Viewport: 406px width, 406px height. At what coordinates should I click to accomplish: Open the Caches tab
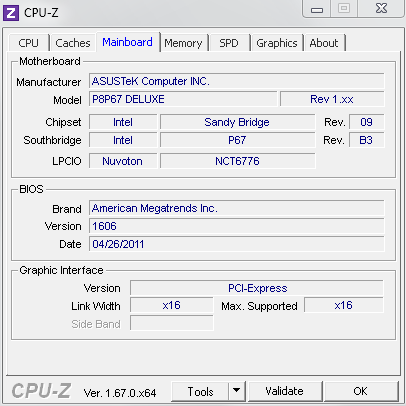pos(73,43)
